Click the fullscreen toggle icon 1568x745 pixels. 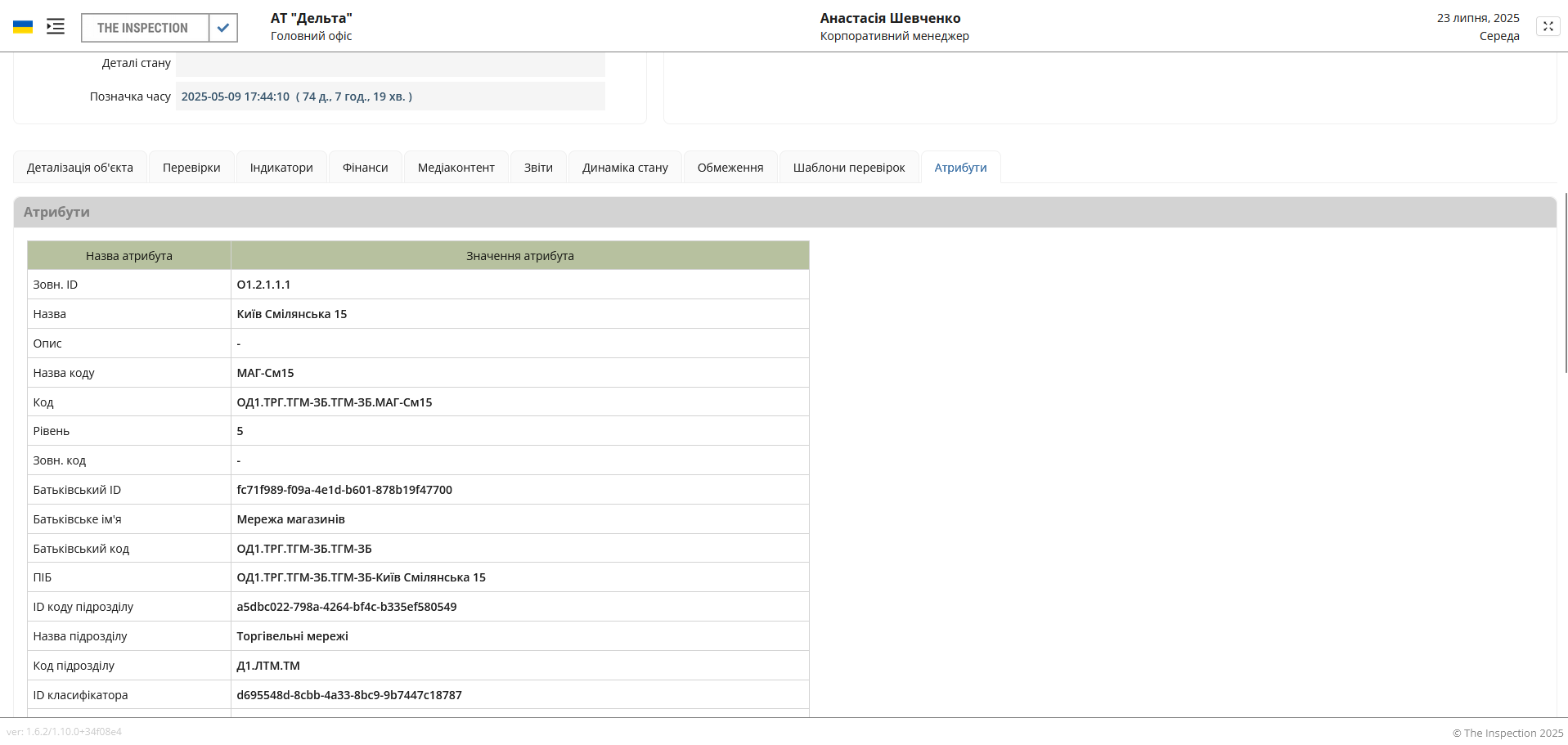(x=1548, y=26)
